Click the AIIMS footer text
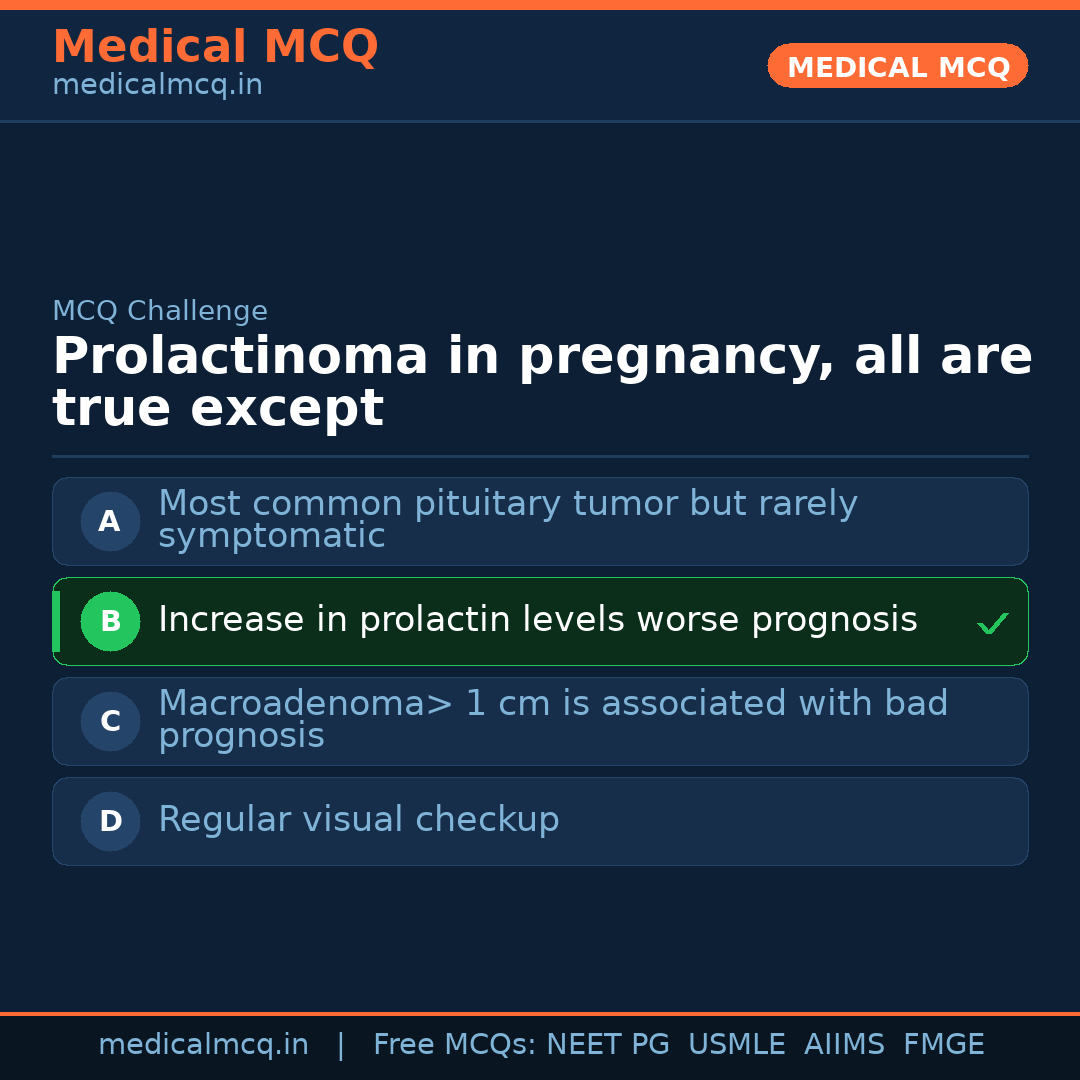 tap(844, 1045)
